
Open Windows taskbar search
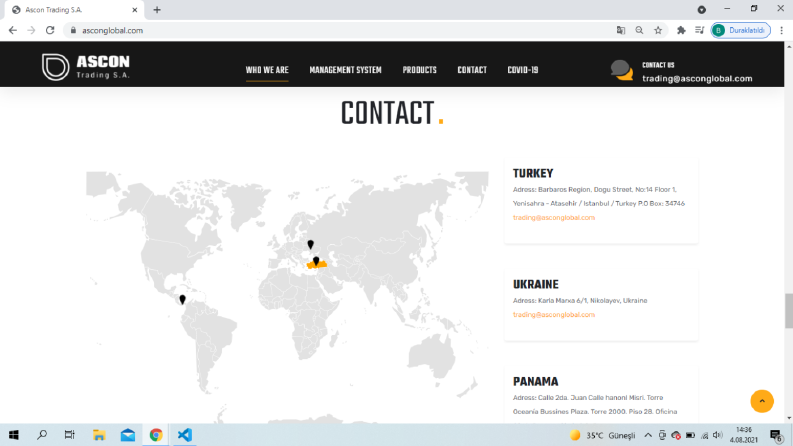click(x=42, y=435)
